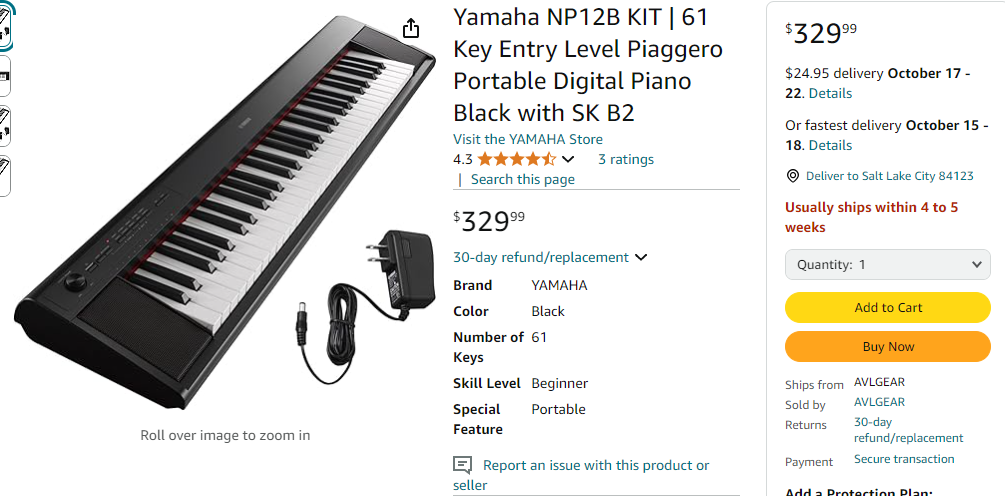This screenshot has width=1005, height=496.
Task: Visit the YAMAHA Store link
Action: tap(528, 139)
